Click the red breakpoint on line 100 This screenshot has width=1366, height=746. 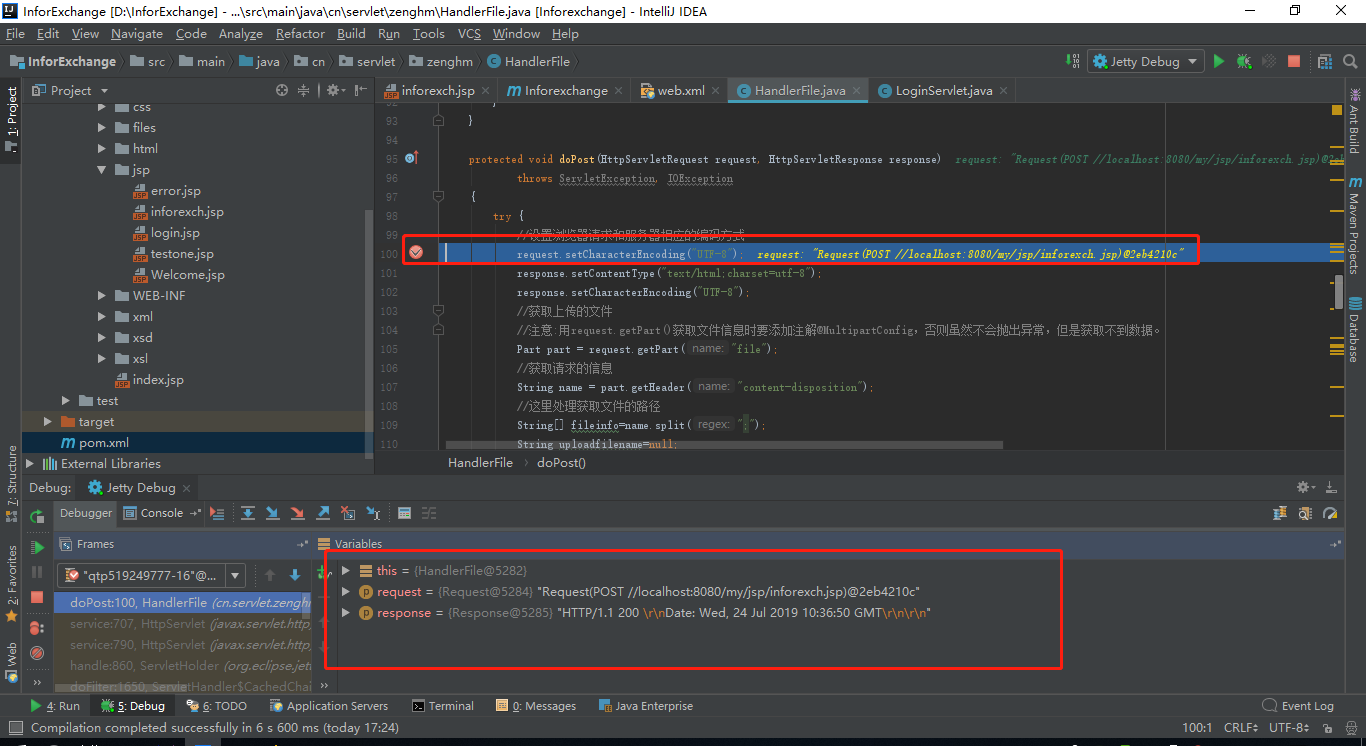click(417, 252)
